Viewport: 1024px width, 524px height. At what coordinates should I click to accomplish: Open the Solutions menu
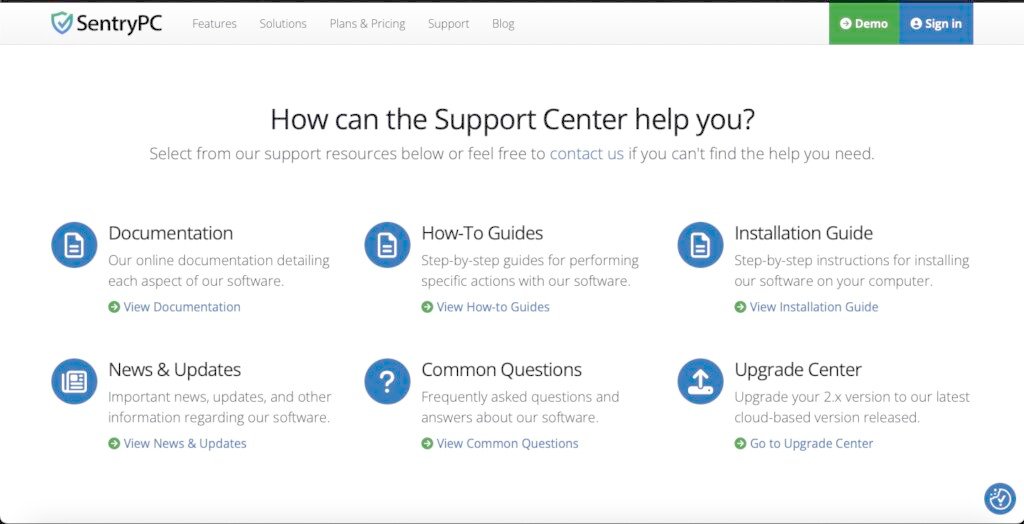283,24
